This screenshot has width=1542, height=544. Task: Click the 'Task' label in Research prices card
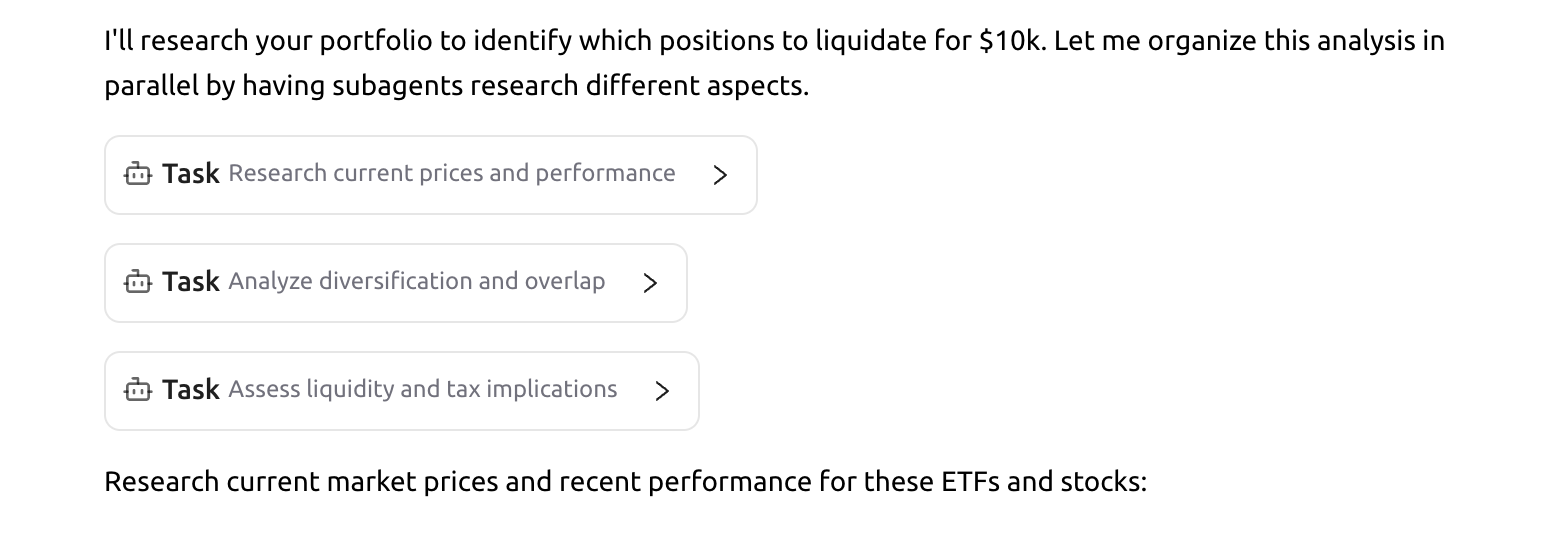[x=190, y=174]
